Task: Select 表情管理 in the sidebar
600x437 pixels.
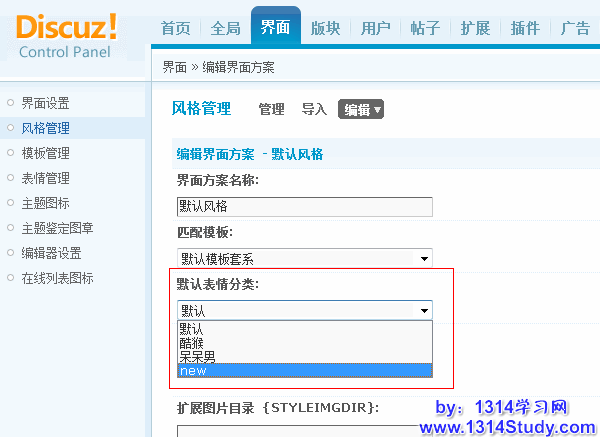Action: [x=45, y=178]
